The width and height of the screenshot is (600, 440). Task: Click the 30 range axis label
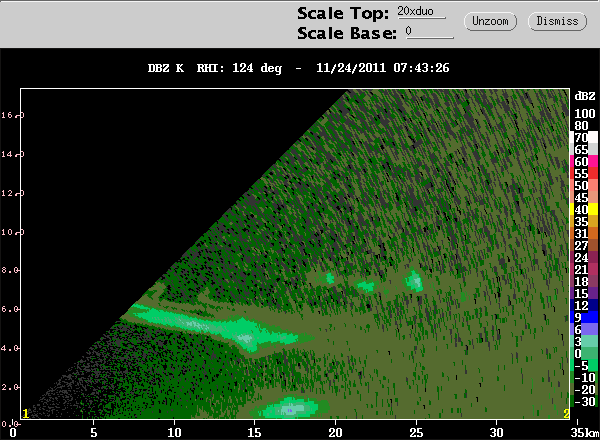click(x=496, y=433)
